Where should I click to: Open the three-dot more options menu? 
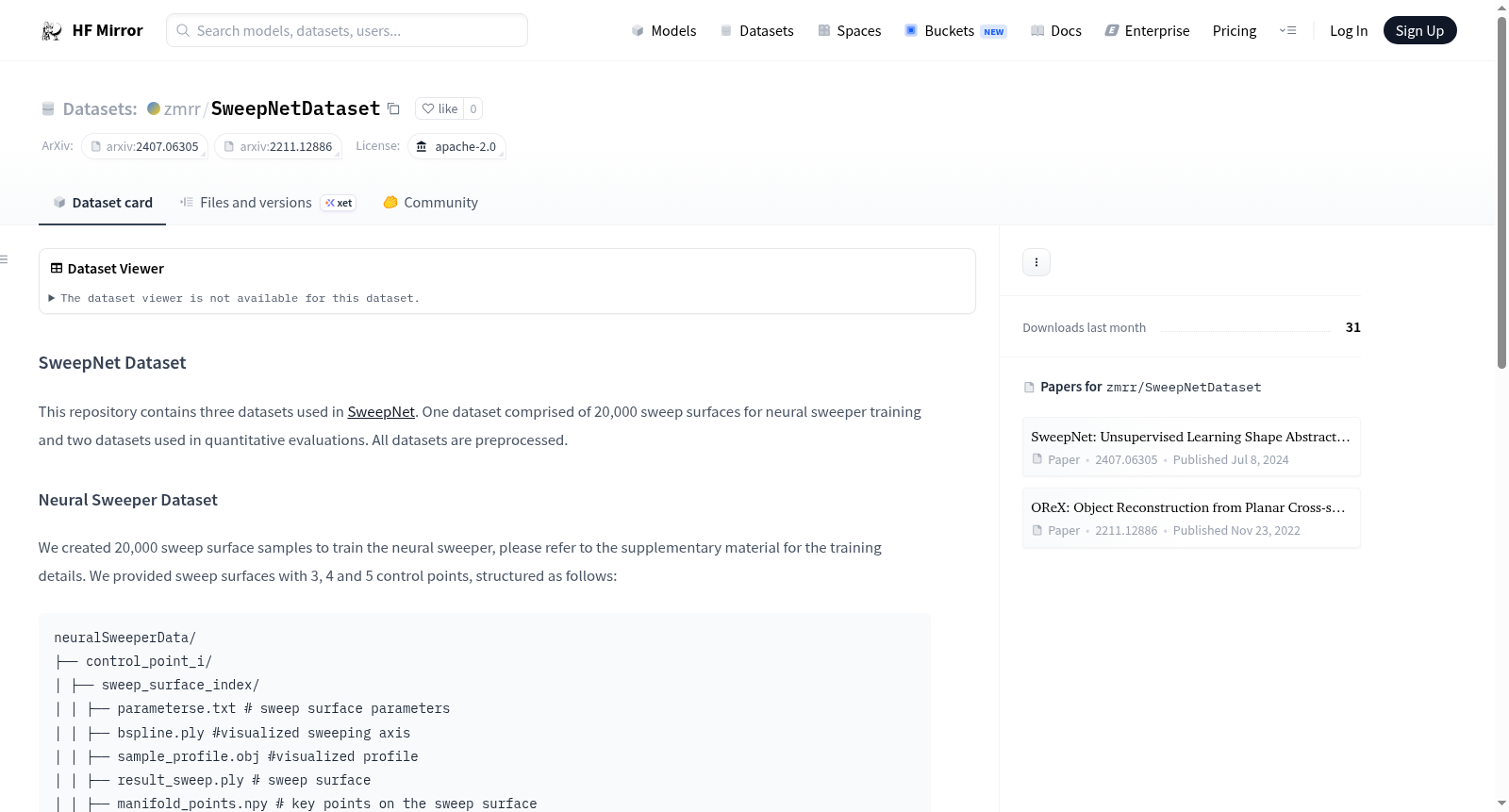(1036, 262)
